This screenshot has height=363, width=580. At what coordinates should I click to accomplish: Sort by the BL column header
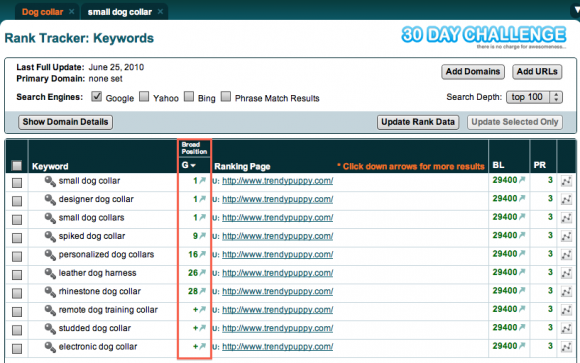pyautogui.click(x=498, y=165)
